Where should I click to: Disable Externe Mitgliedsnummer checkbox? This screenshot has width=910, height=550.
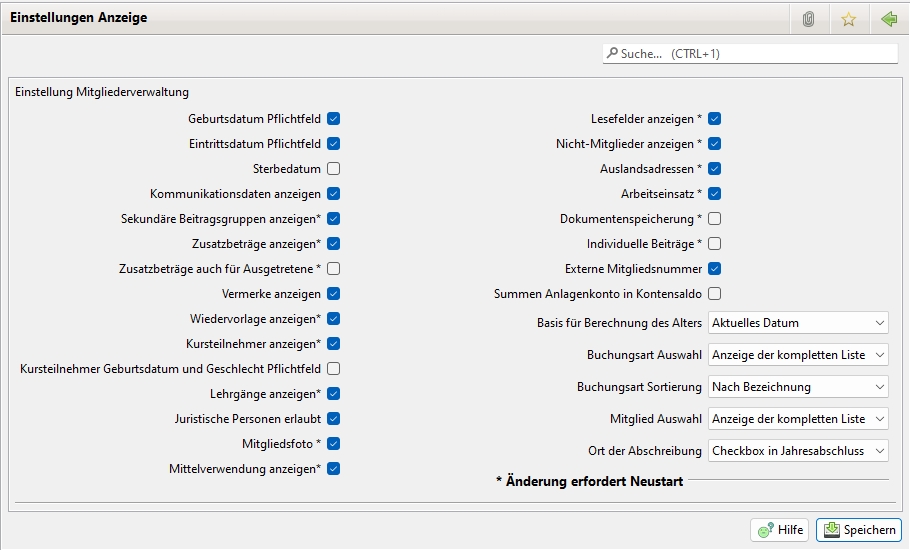point(714,269)
